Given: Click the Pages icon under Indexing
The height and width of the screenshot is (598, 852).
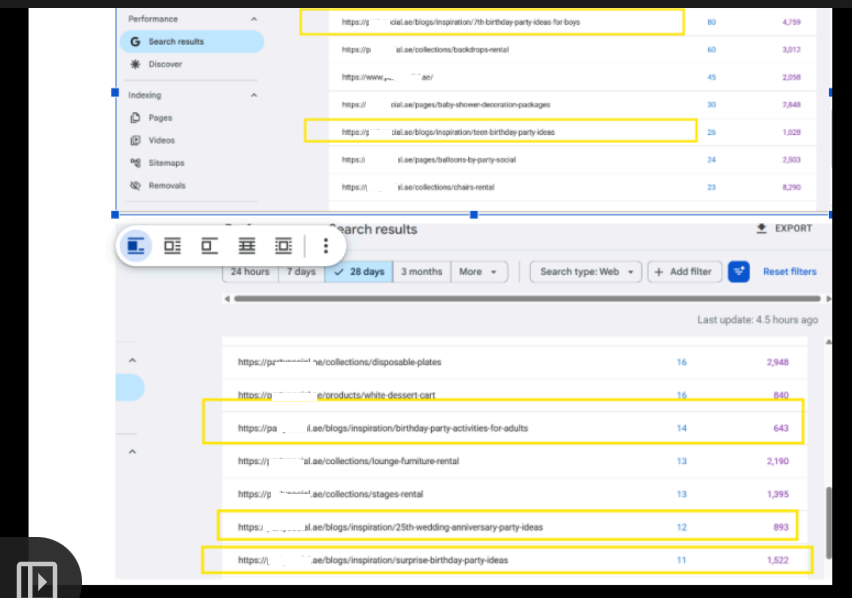Looking at the screenshot, I should (135, 118).
